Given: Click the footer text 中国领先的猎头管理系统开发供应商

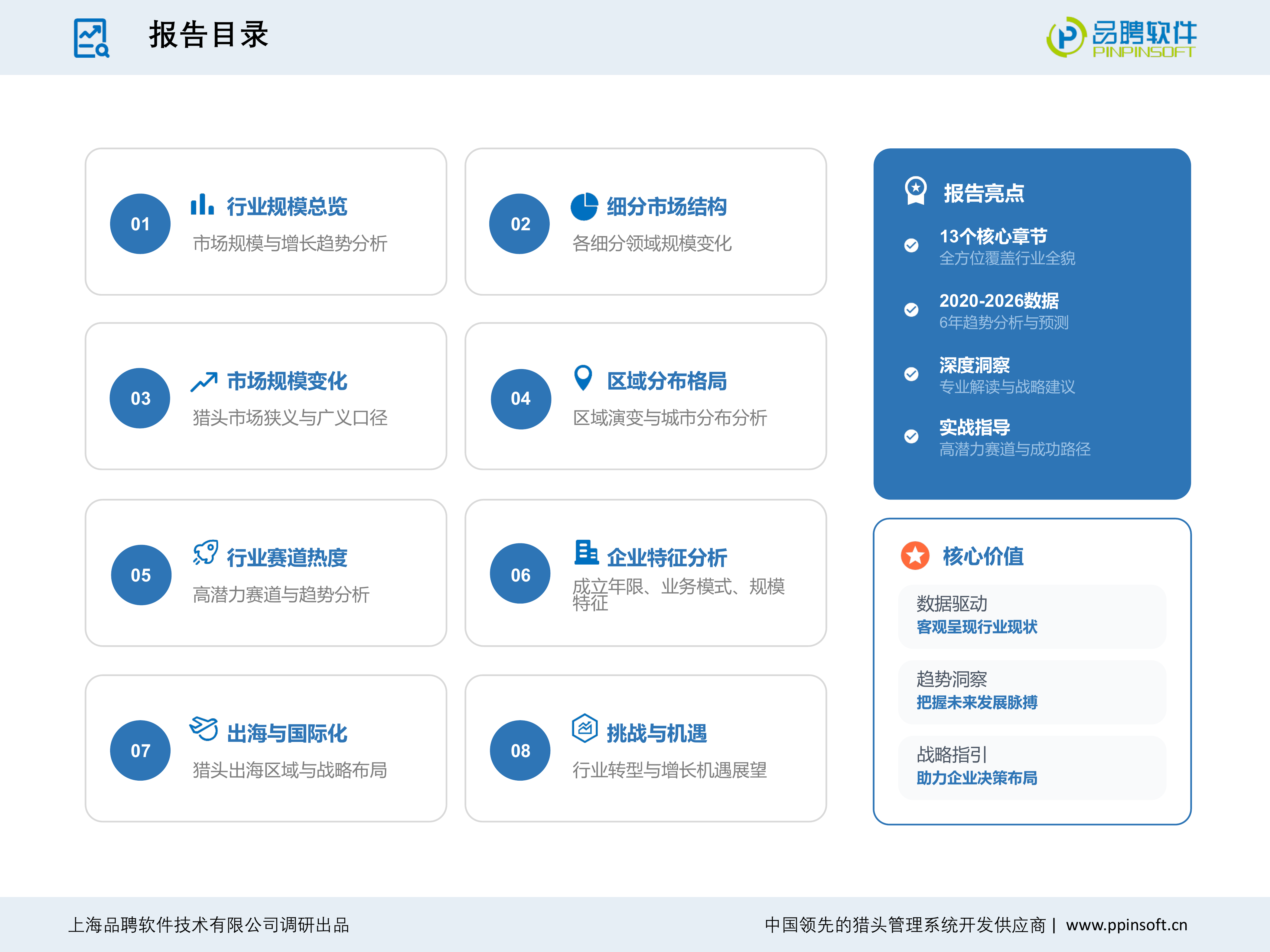Looking at the screenshot, I should tap(905, 925).
